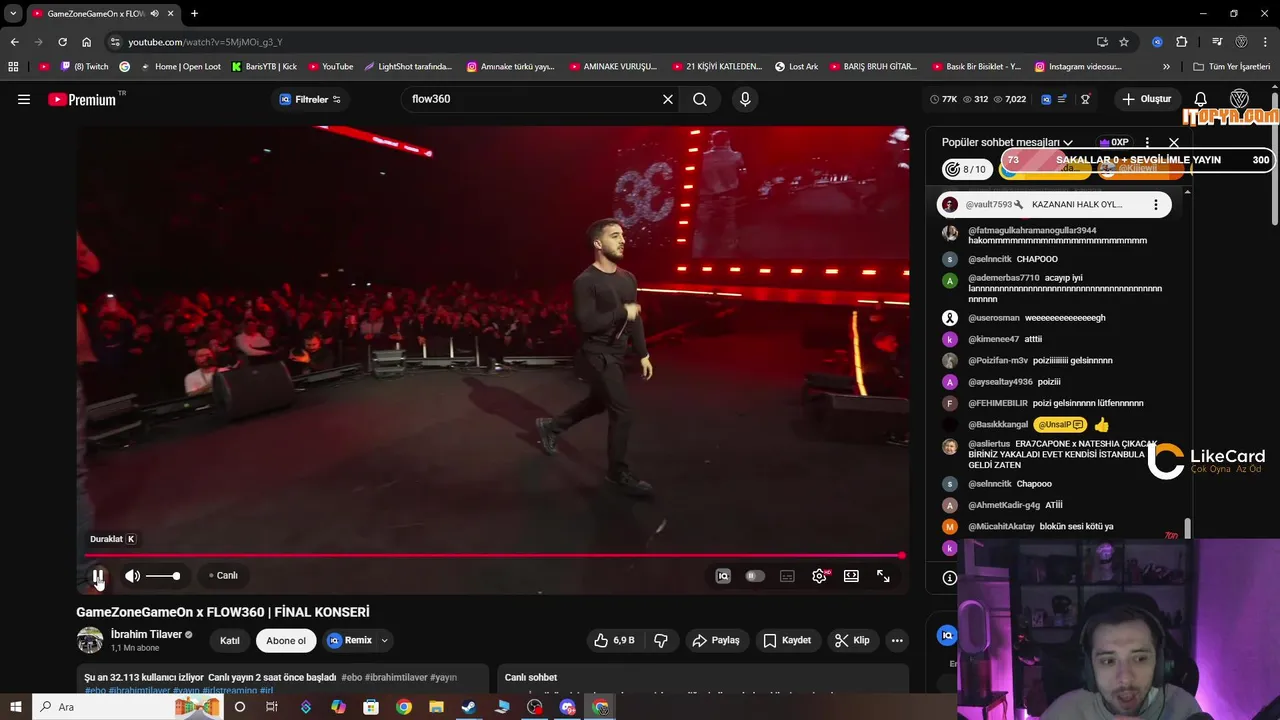Enter fullscreen mode

[883, 576]
